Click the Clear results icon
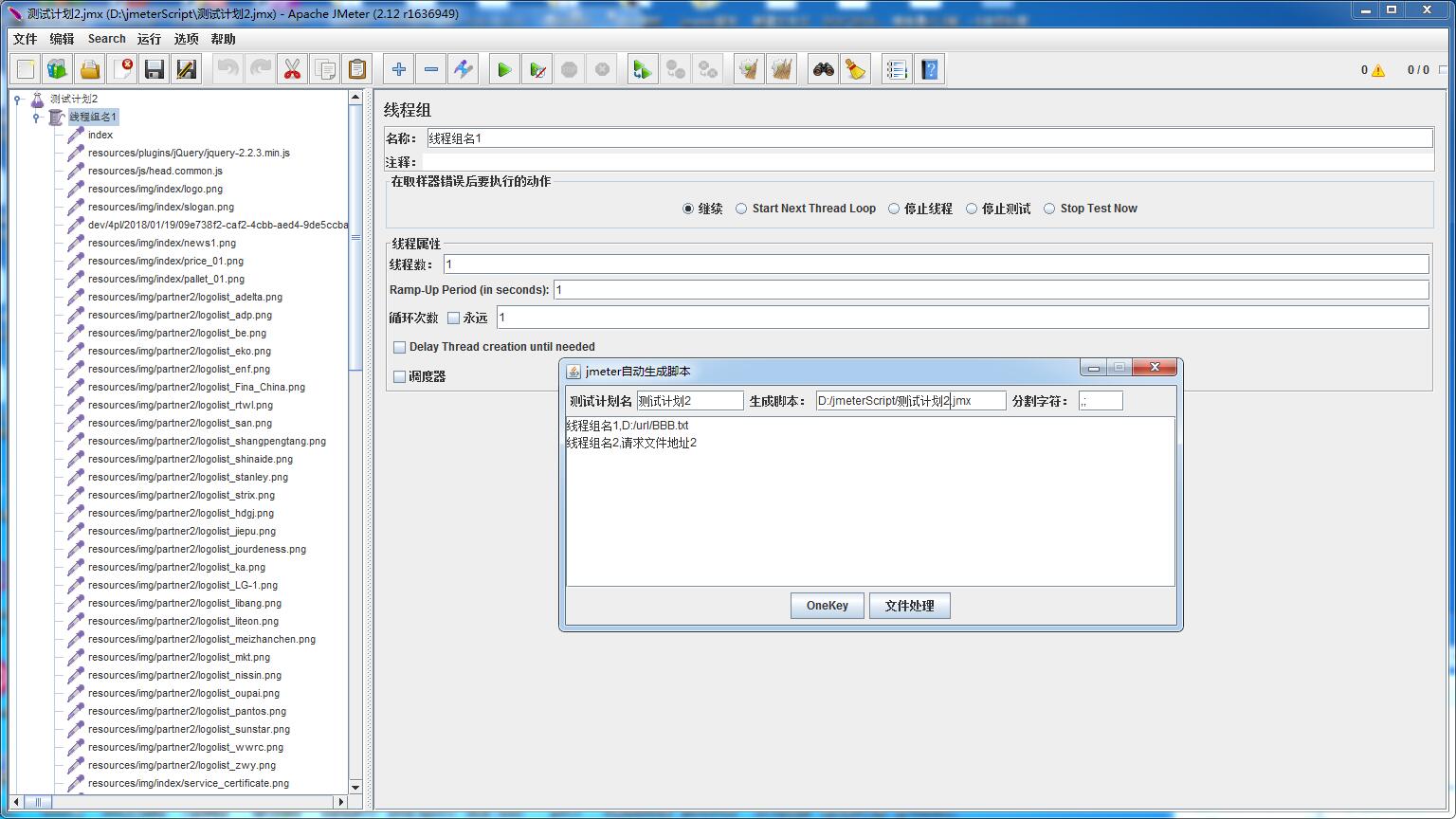Screen dimensions: 1456x819 coord(749,69)
